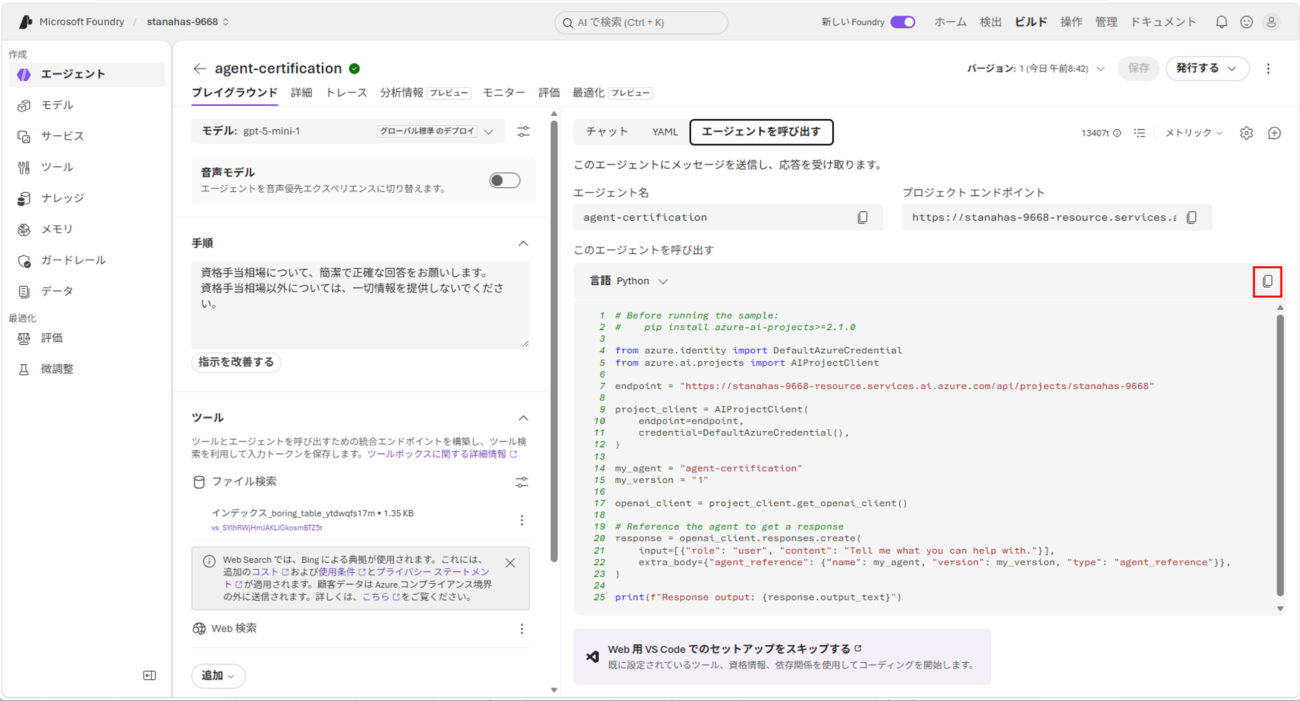Change code language from Python

[642, 282]
